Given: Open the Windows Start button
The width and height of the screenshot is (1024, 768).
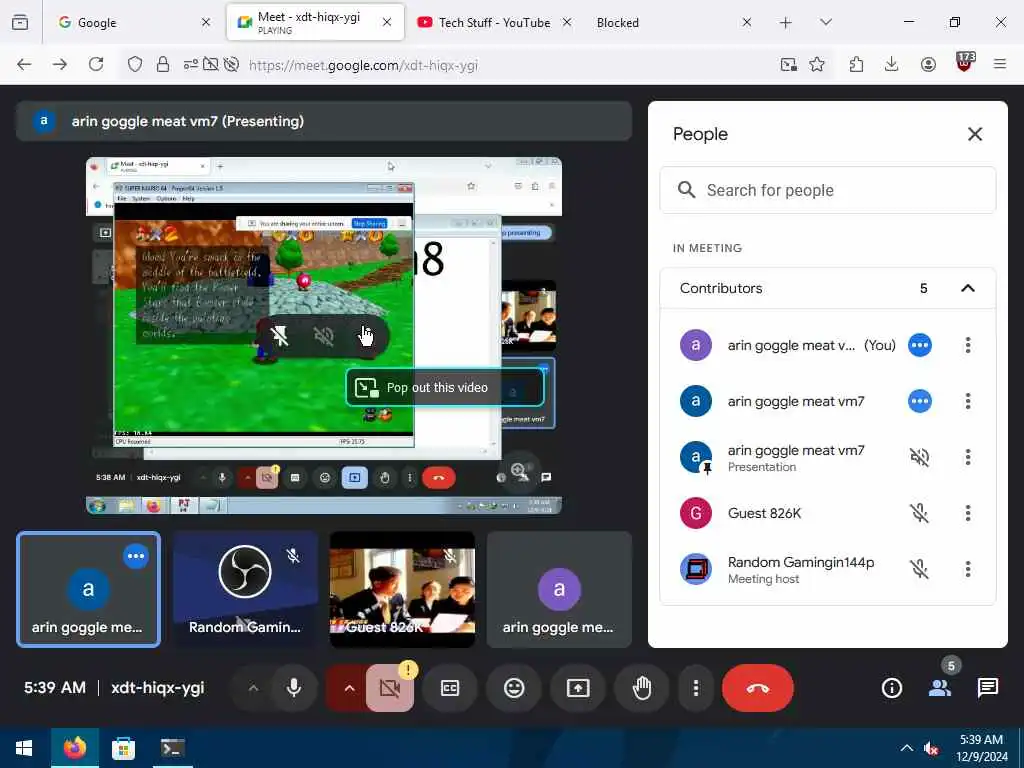Looking at the screenshot, I should click(x=24, y=748).
